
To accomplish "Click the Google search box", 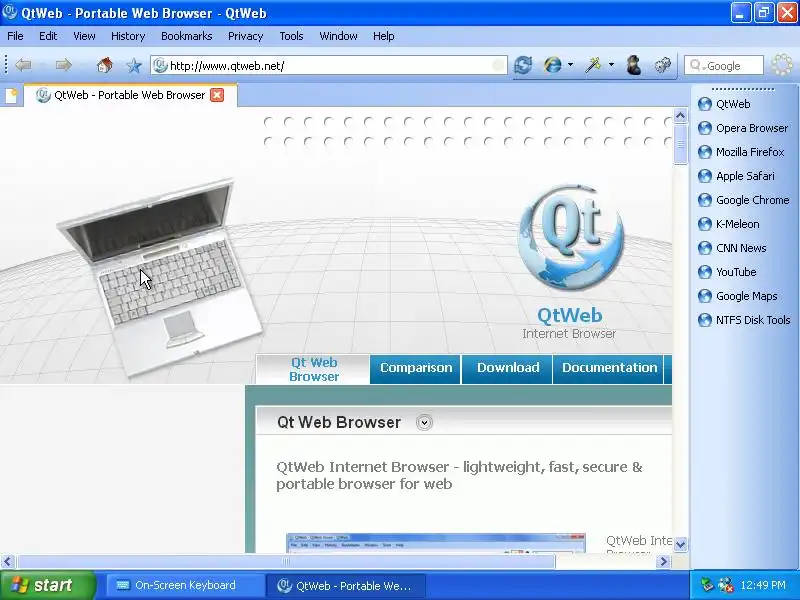I will [x=723, y=66].
